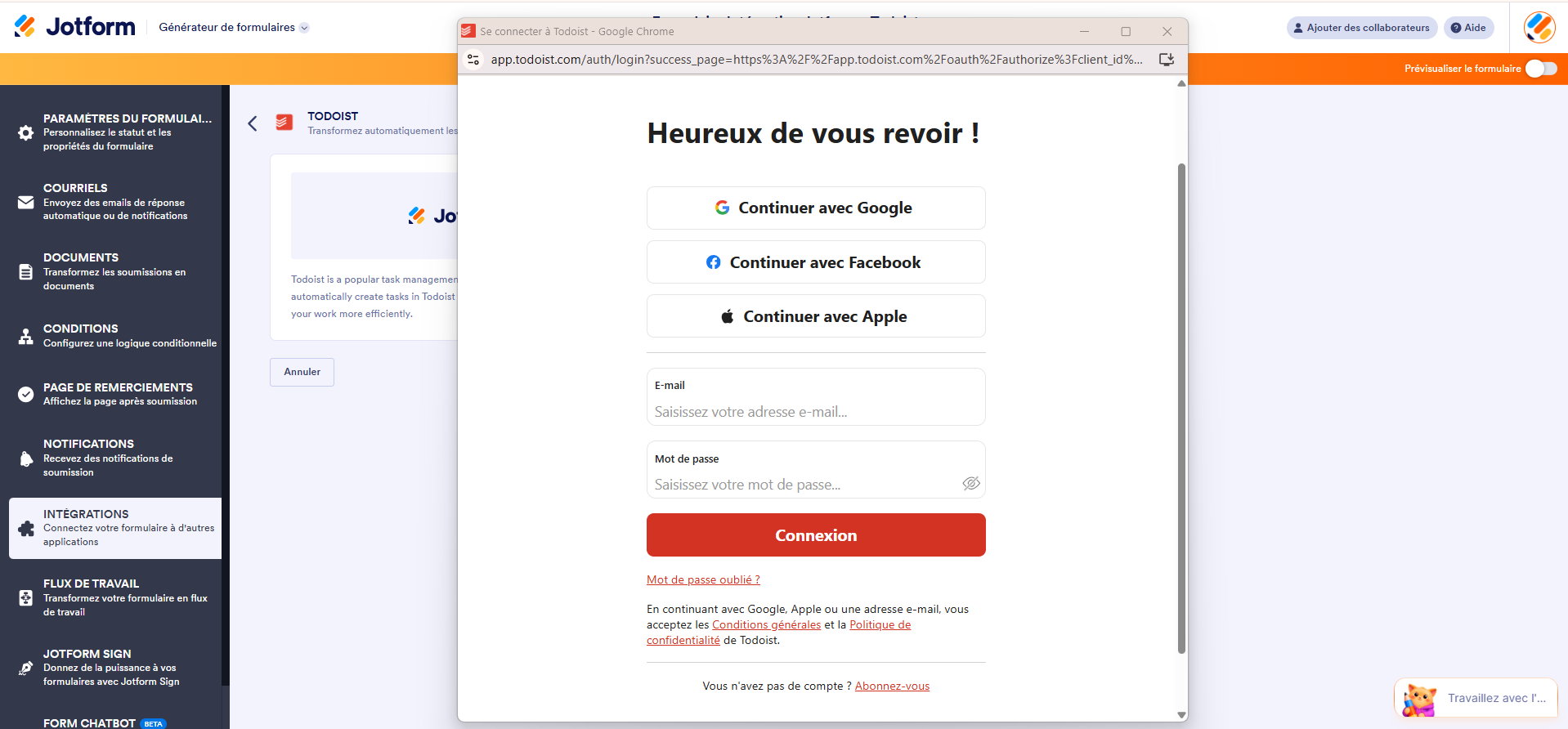
Task: Click the popup address bar URL
Action: click(817, 59)
